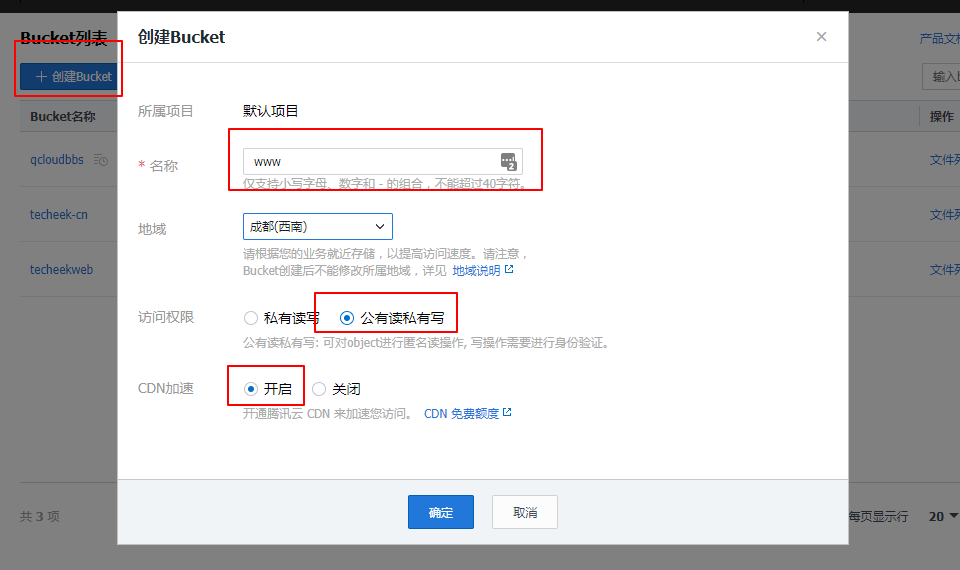Select the 公有读私有写 radio option
Image resolution: width=960 pixels, height=570 pixels.
coord(347,318)
